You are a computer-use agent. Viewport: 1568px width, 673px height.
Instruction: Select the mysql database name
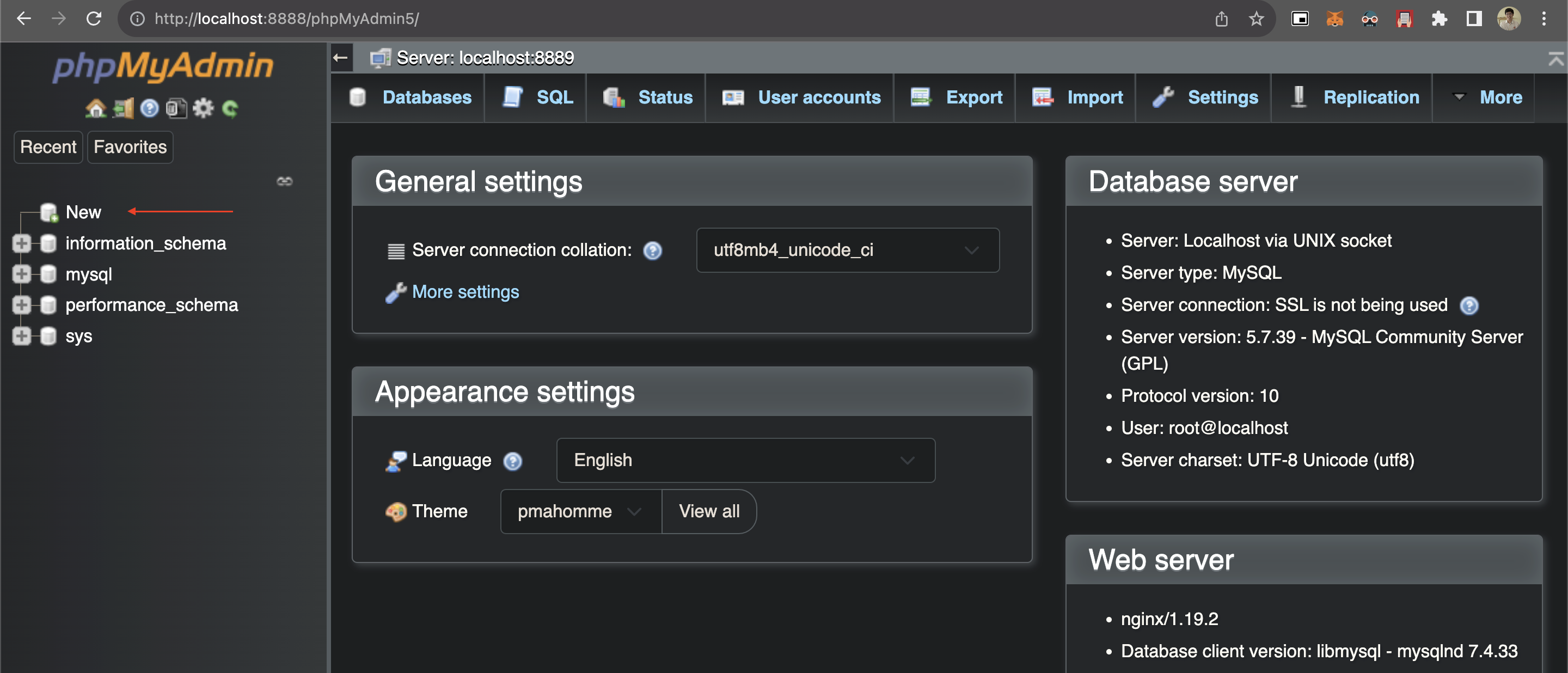click(x=89, y=274)
